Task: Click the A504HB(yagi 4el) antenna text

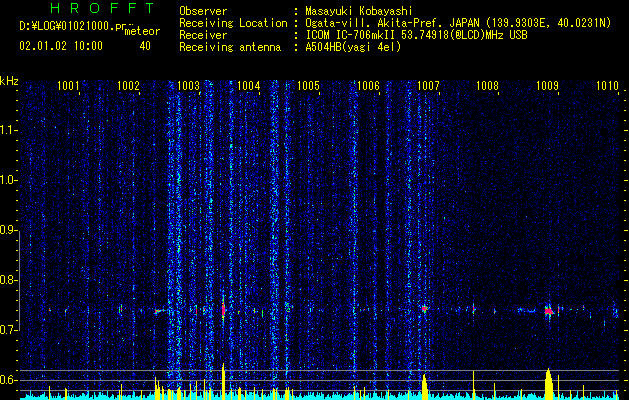Action: (353, 47)
